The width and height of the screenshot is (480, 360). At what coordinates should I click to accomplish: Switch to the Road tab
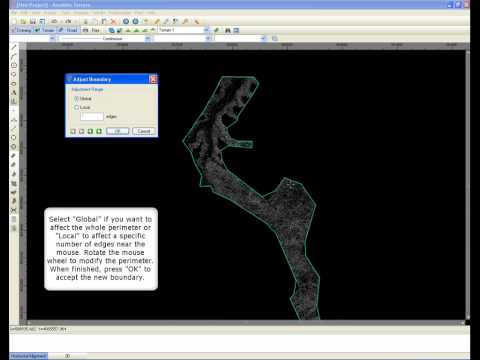[x=69, y=30]
